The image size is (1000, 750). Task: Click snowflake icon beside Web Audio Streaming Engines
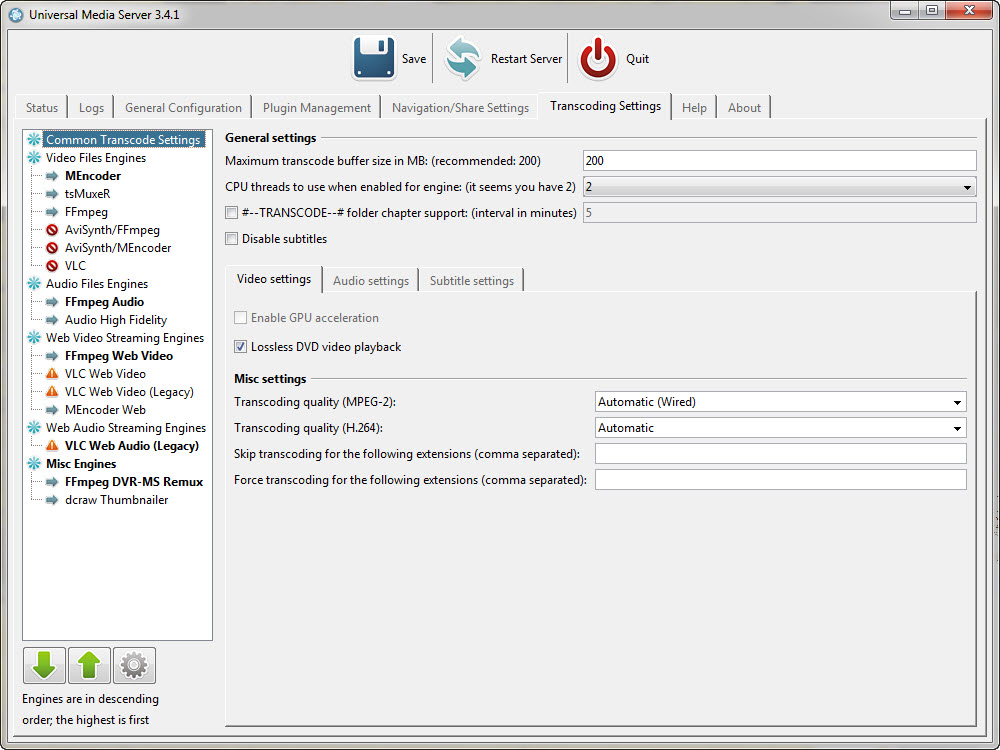(34, 428)
